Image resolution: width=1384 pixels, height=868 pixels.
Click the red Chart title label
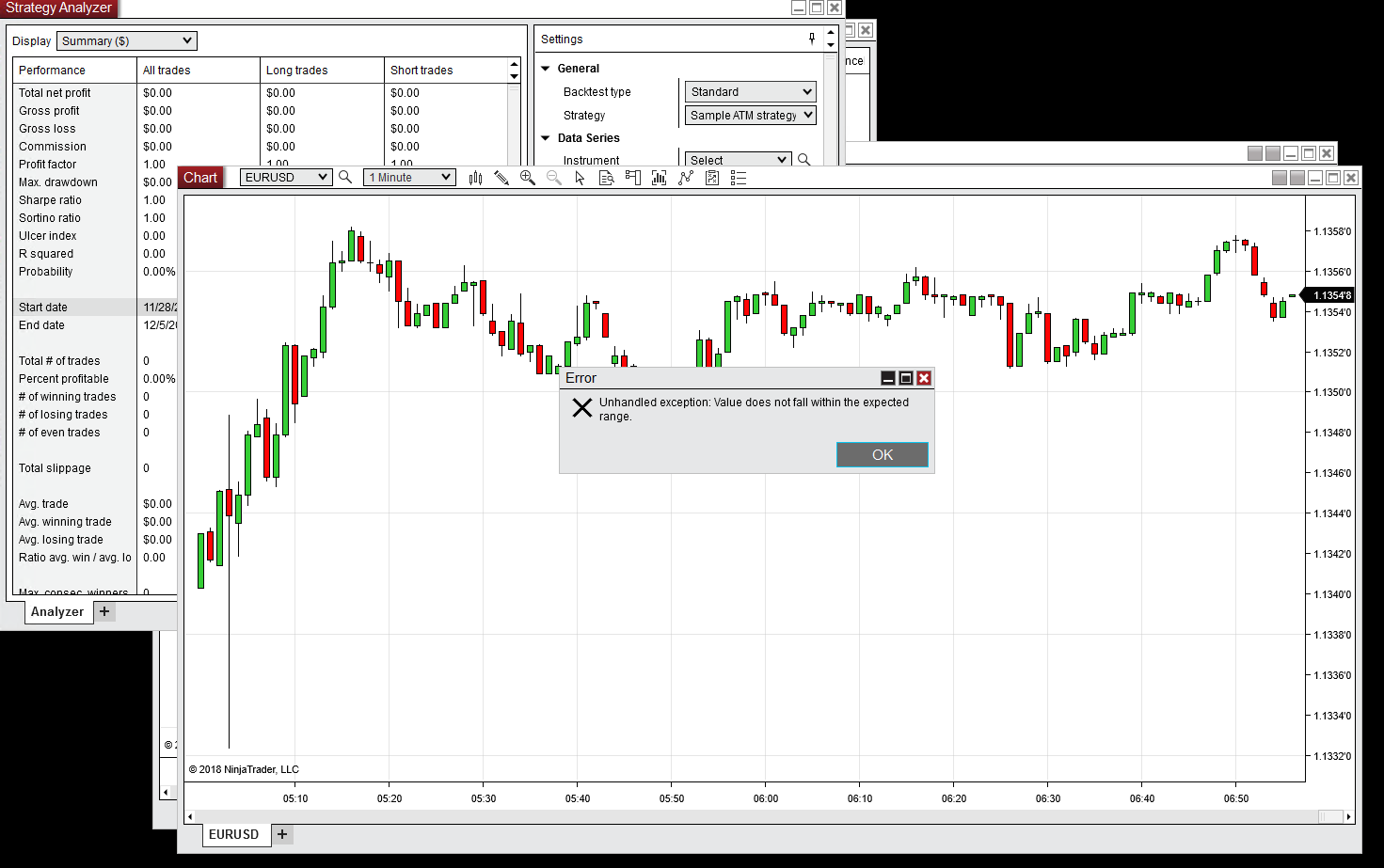point(200,178)
